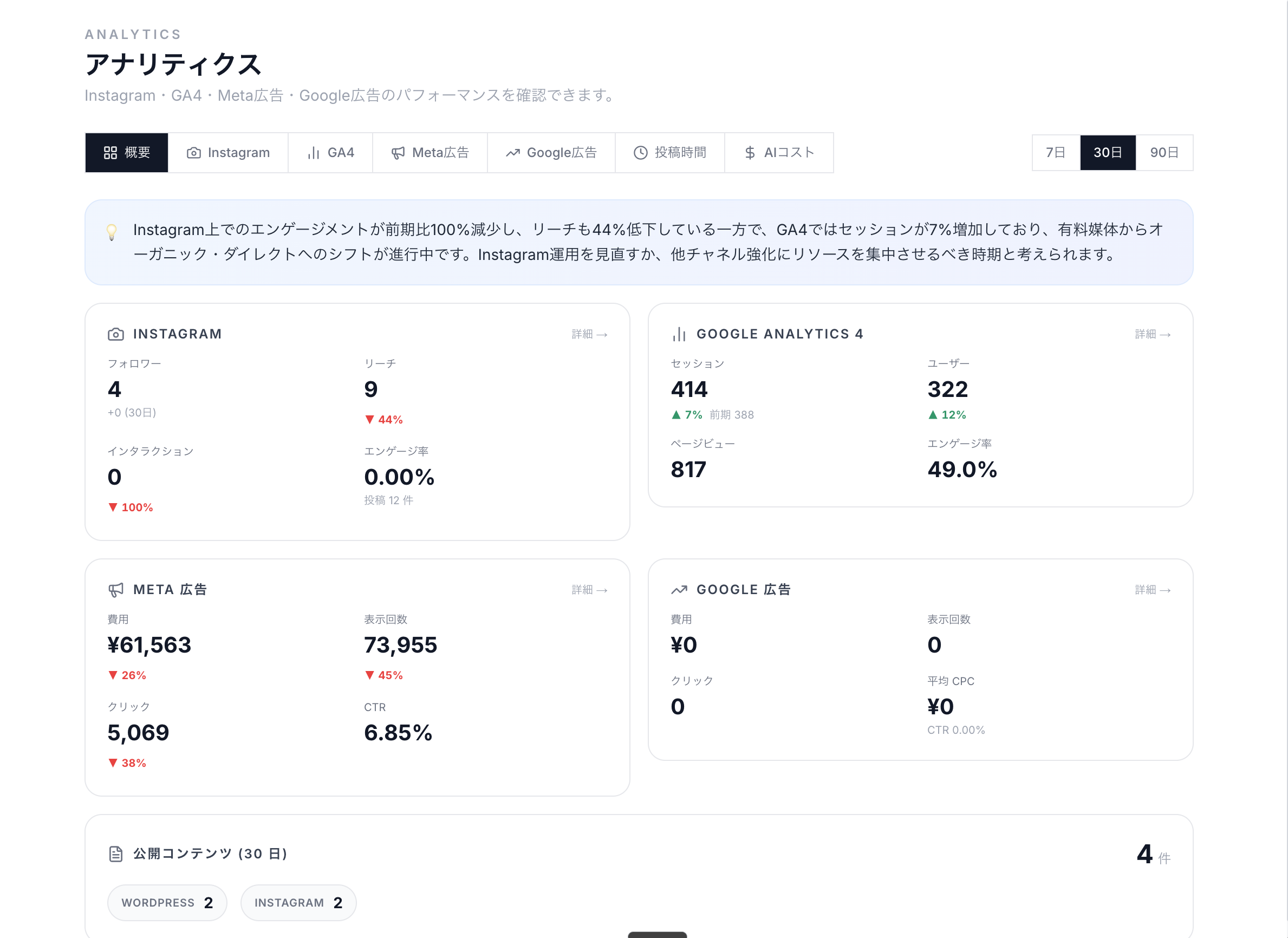Click the META 広告 card title
Image resolution: width=1288 pixels, height=938 pixels.
tap(170, 590)
